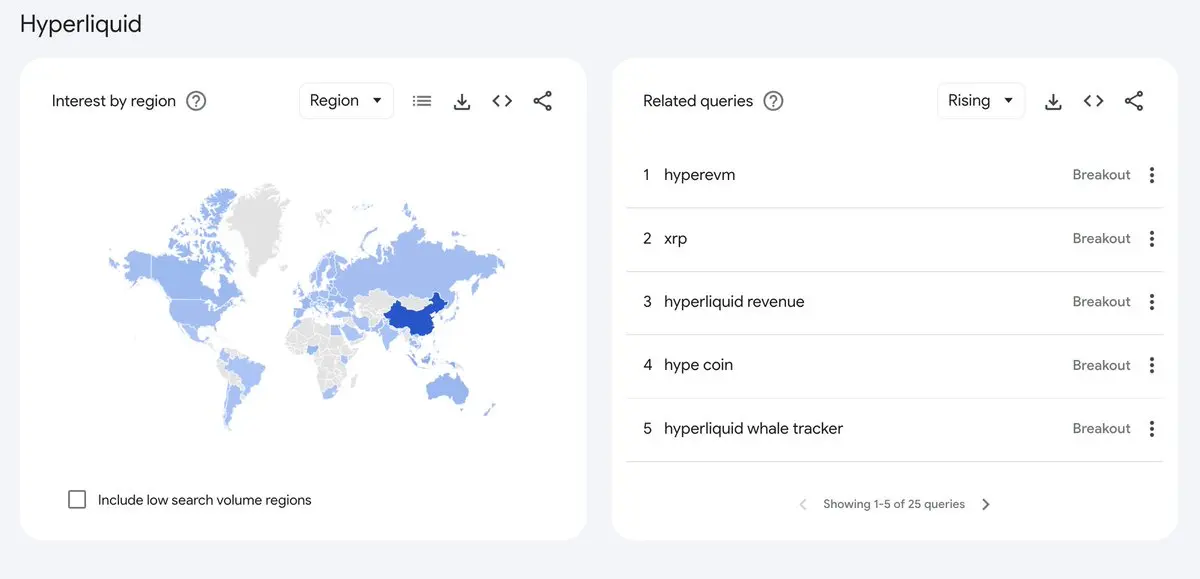Open the Rising dropdown

[x=981, y=101]
